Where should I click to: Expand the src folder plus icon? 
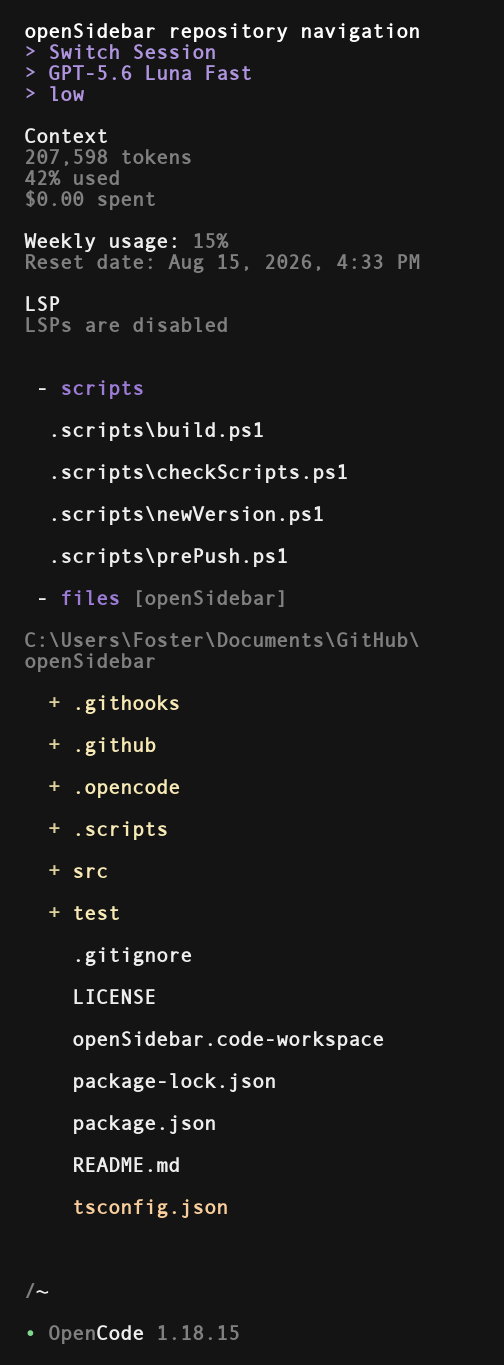(54, 871)
